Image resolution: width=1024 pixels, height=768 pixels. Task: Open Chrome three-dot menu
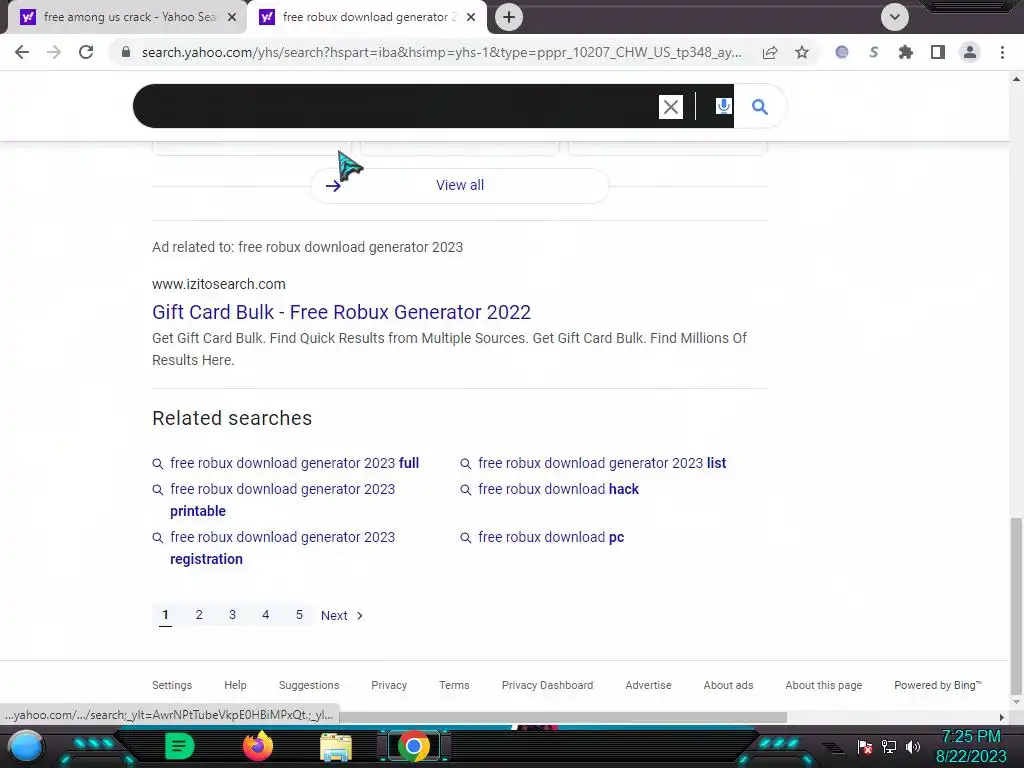1002,52
